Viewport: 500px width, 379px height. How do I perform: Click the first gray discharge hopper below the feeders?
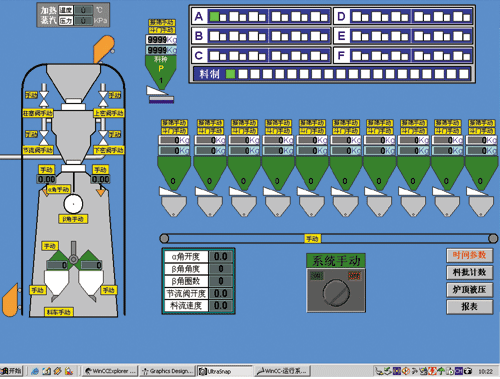point(174,206)
